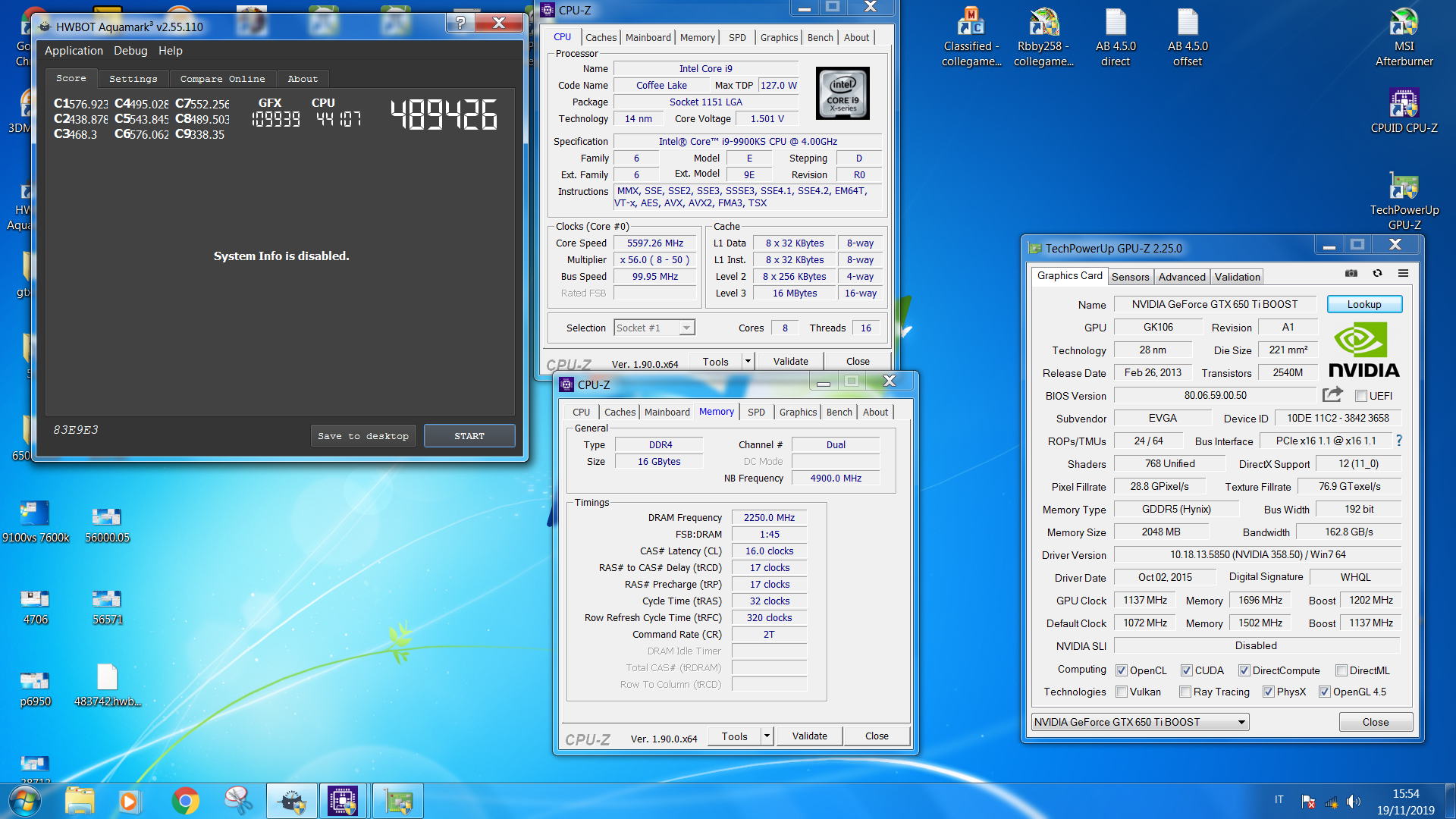Open the p6950 desktop image
Screen dimensions: 1456x819
point(35,689)
